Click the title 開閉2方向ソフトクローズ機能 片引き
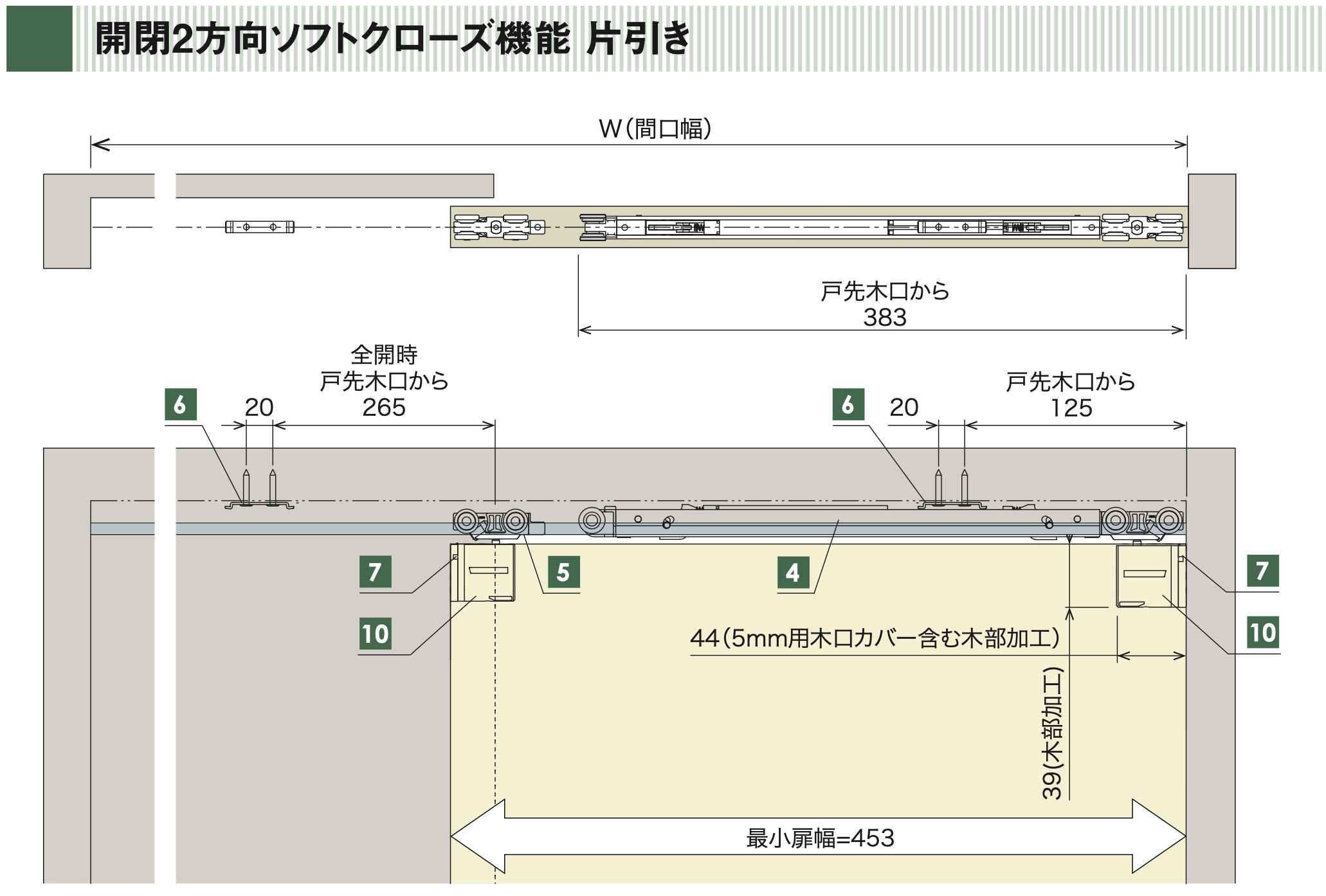Viewport: 1326px width, 896px height. [392, 39]
